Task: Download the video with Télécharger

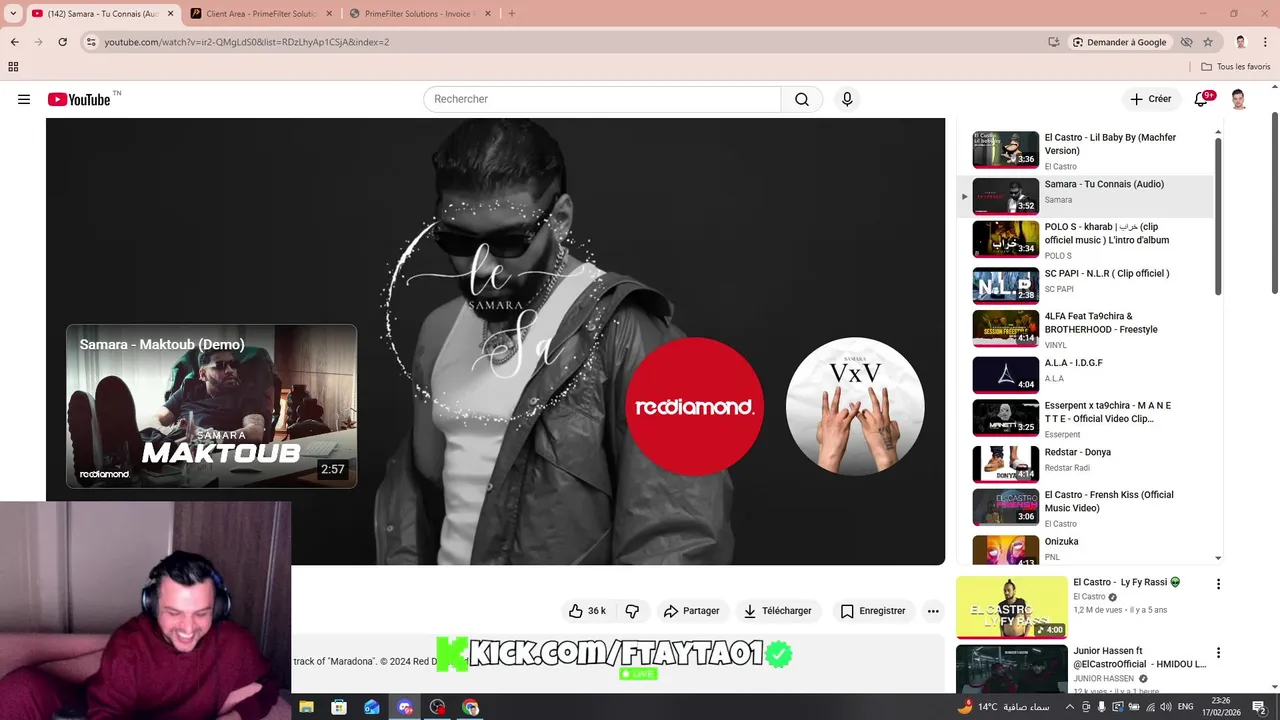Action: (778, 611)
